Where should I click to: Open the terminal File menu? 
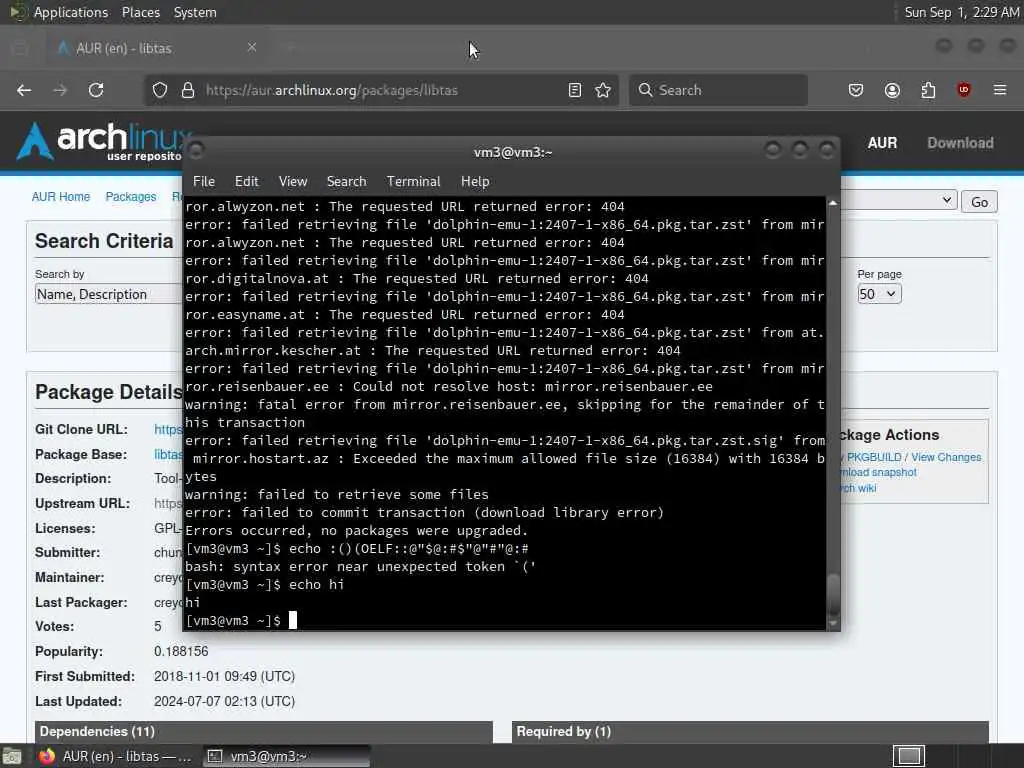[x=204, y=182]
